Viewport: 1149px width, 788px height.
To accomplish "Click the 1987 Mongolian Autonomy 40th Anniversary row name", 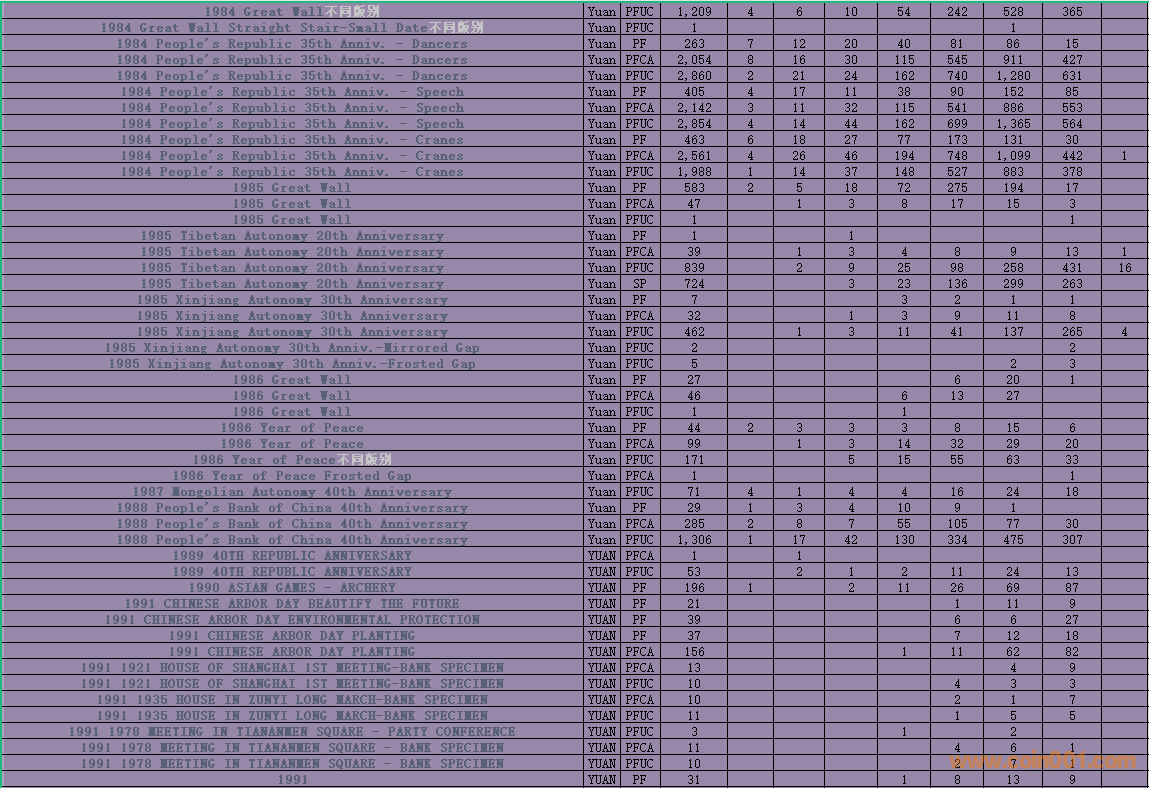I will [x=292, y=492].
